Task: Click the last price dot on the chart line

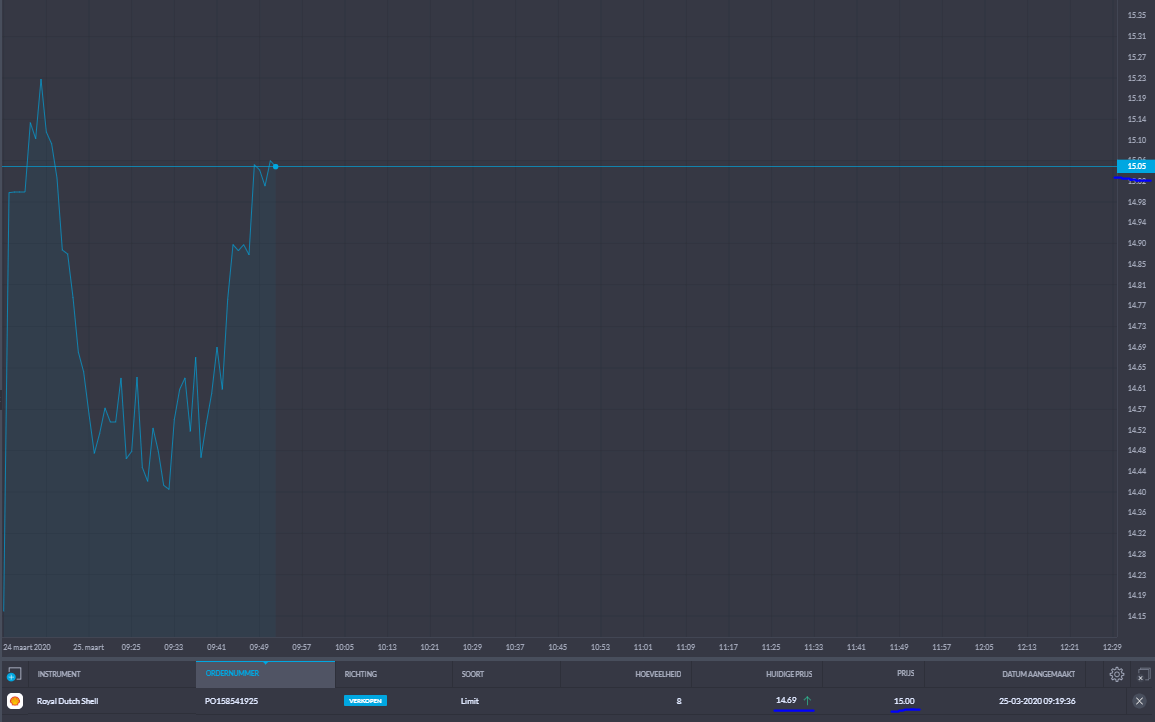Action: point(275,167)
